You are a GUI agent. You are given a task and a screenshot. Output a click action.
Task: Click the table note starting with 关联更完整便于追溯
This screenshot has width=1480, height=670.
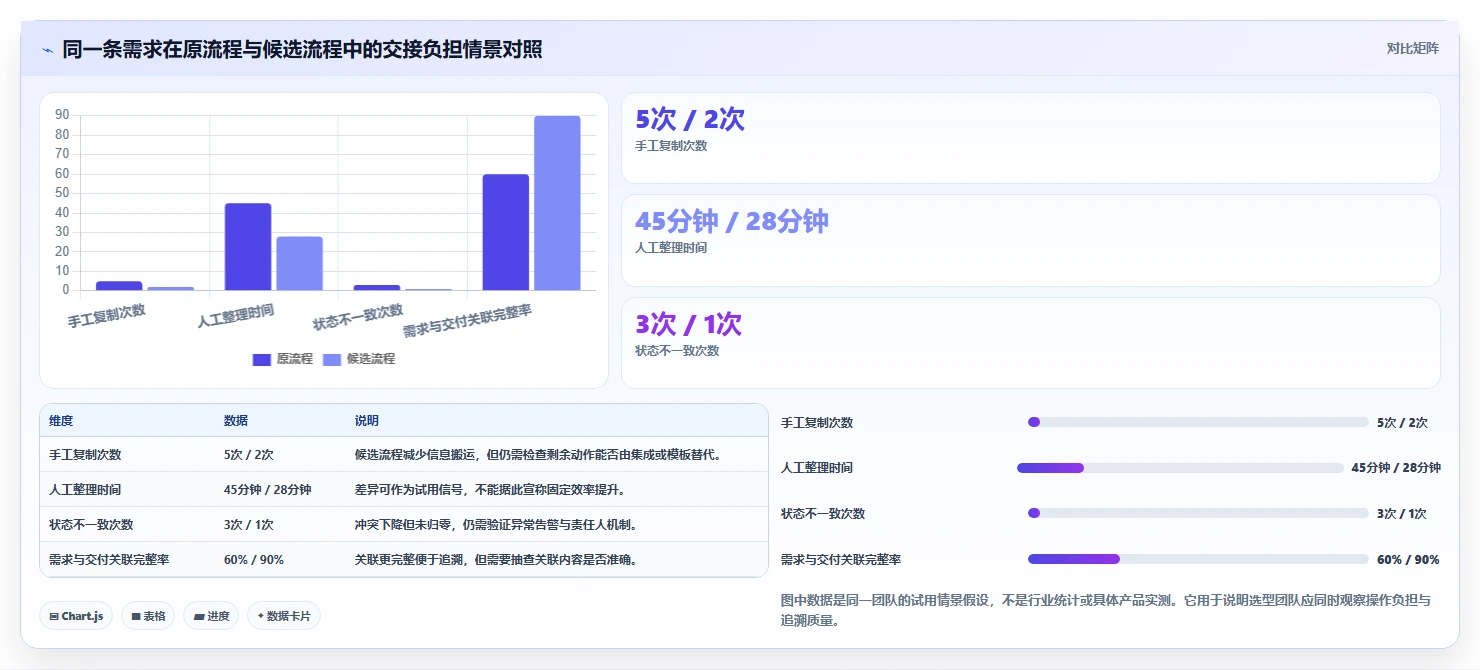(496, 560)
